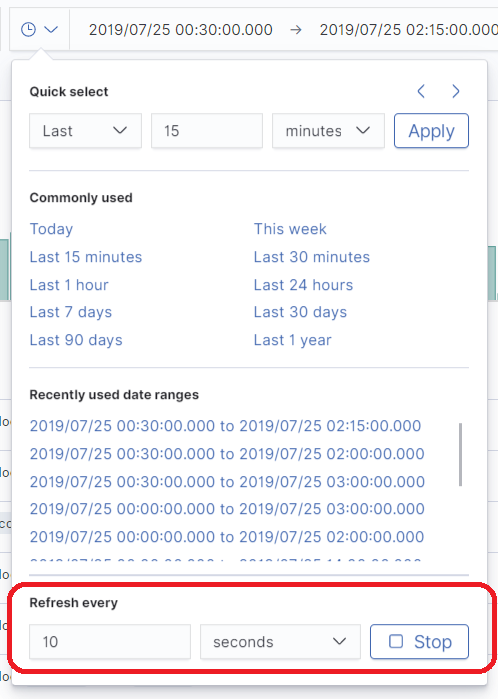
Task: Open the clock quick menu button
Action: point(40,30)
